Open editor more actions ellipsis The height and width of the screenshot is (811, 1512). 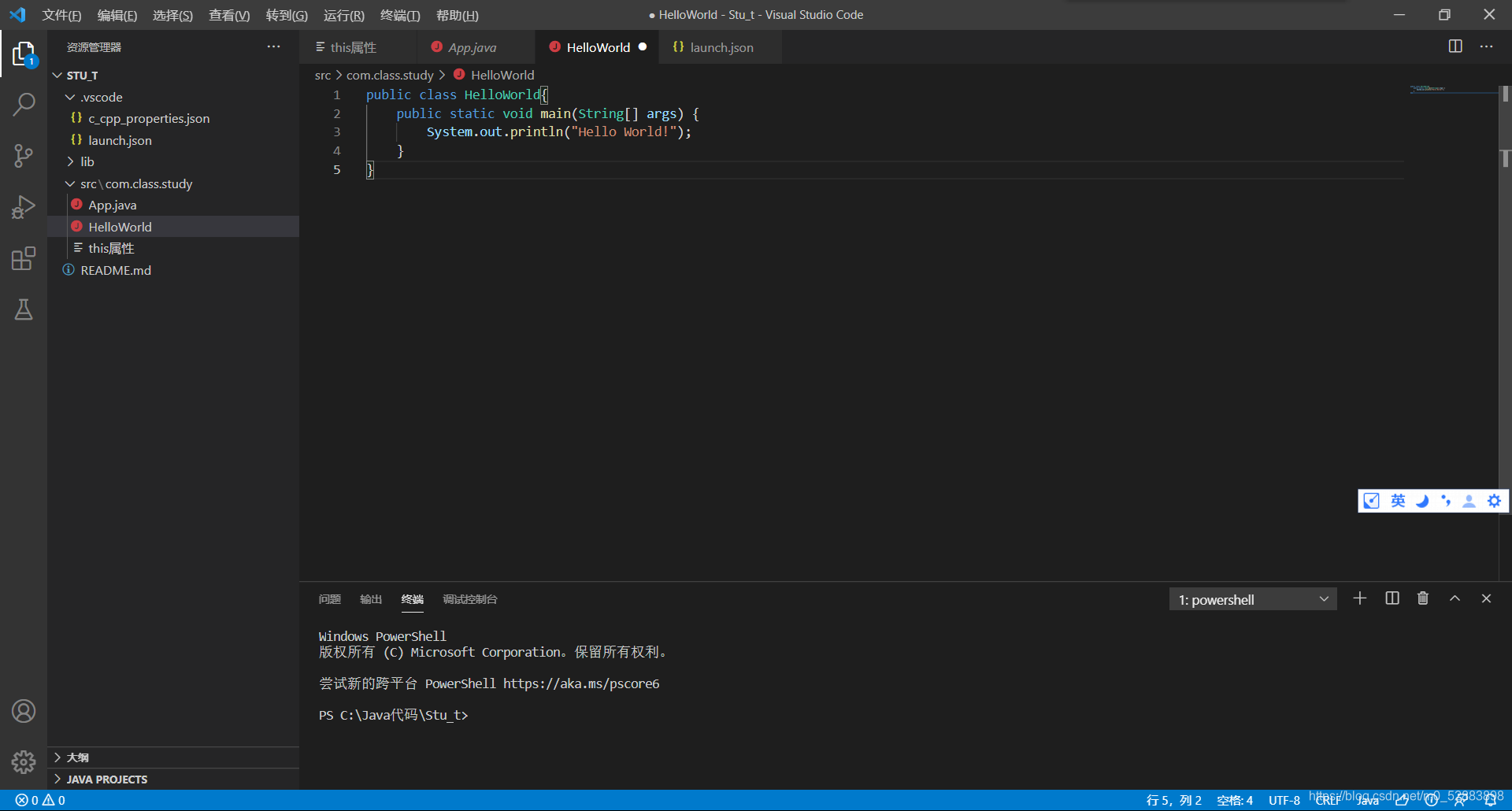(1486, 46)
